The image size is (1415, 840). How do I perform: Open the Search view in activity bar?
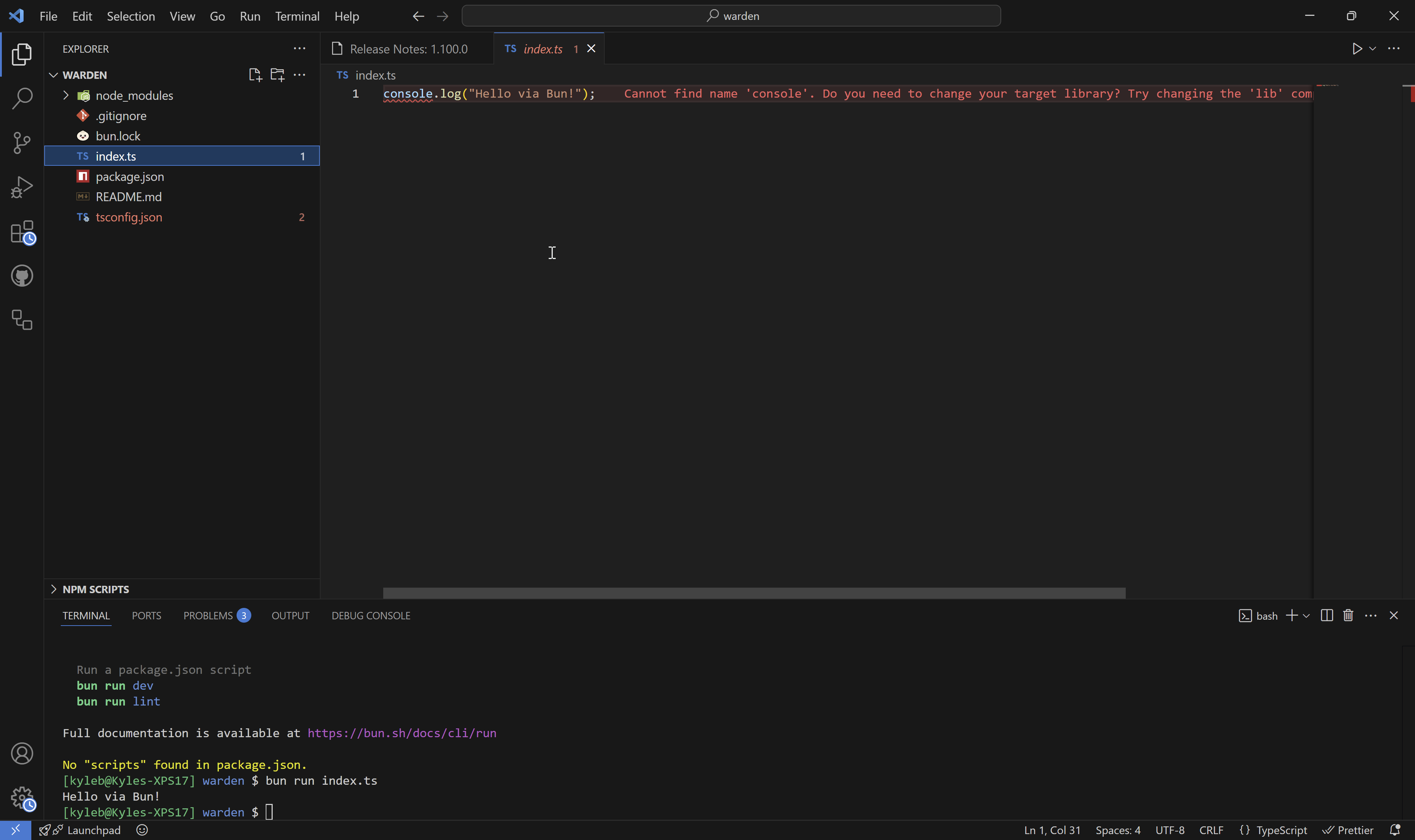[21, 98]
